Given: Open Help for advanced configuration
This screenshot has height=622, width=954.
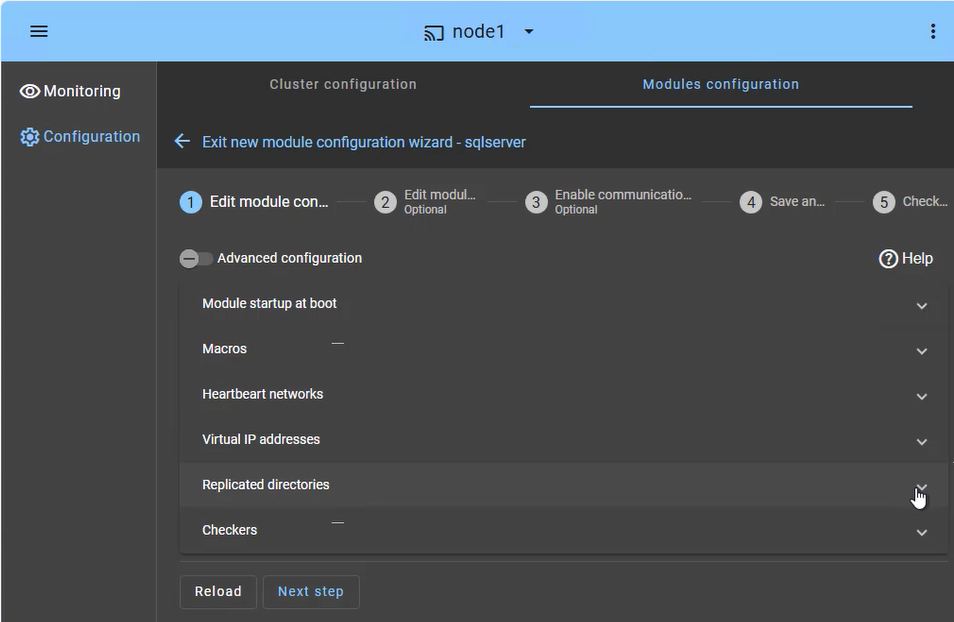Looking at the screenshot, I should pos(904,258).
